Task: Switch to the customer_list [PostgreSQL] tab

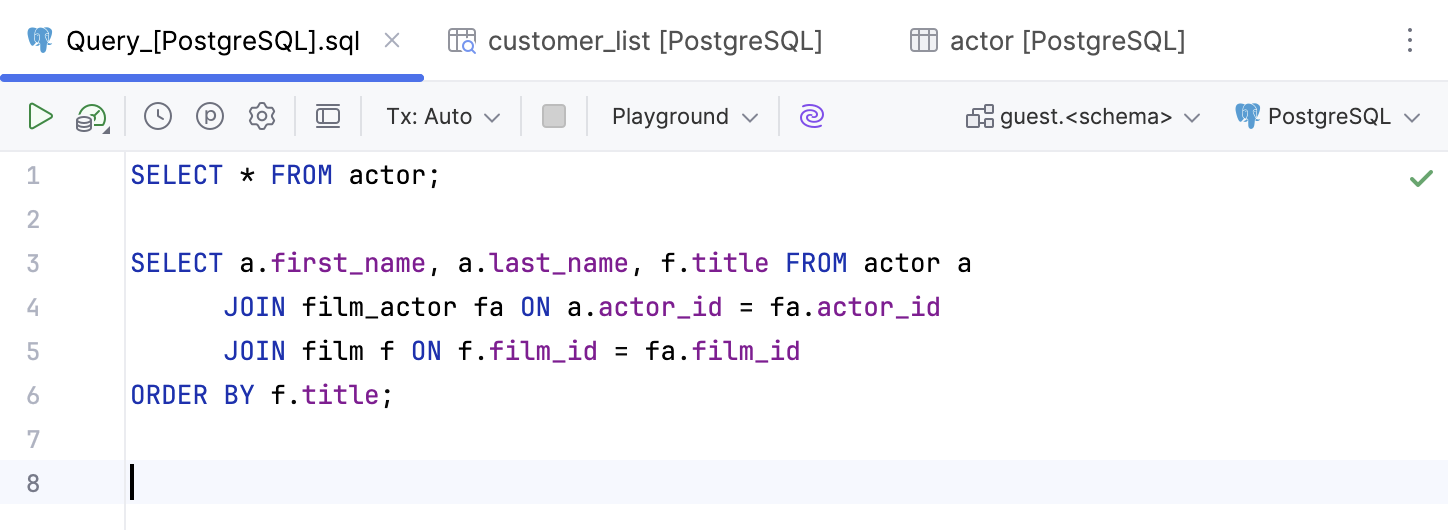Action: (655, 41)
